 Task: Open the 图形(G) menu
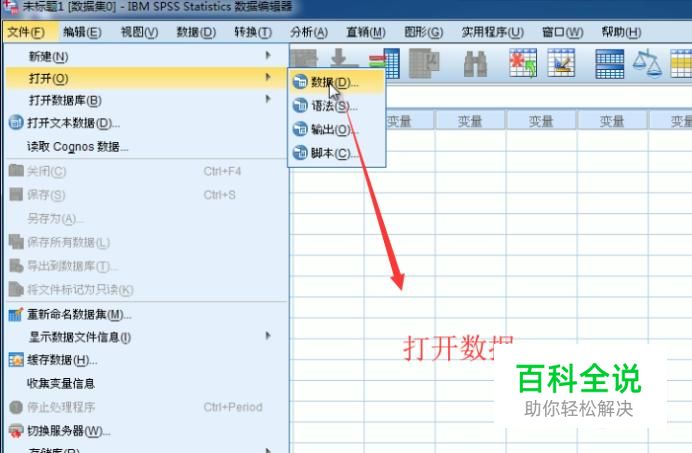coord(423,32)
